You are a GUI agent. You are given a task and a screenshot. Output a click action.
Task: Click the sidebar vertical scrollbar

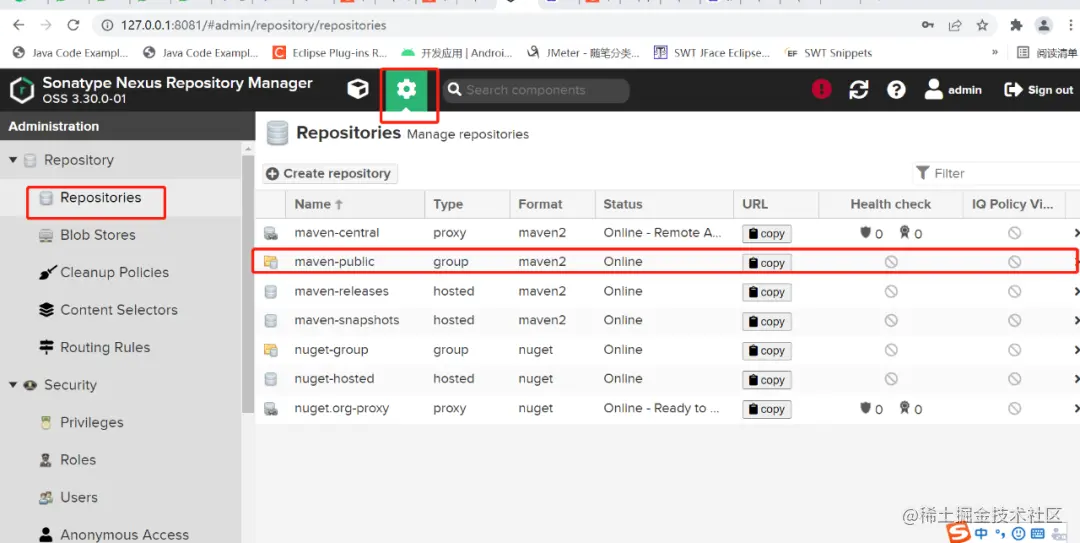[x=248, y=283]
